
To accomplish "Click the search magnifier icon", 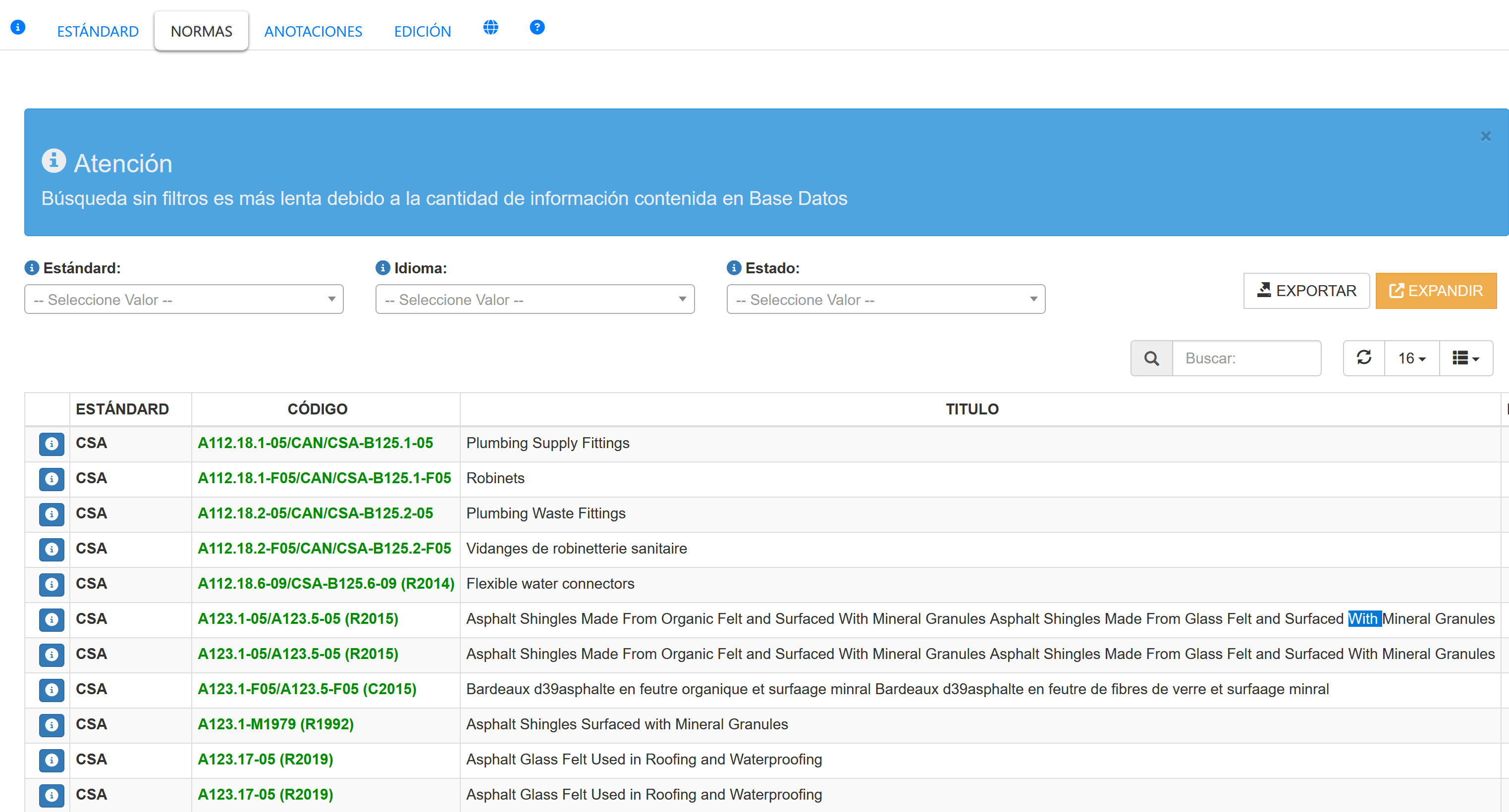I will click(x=1151, y=358).
